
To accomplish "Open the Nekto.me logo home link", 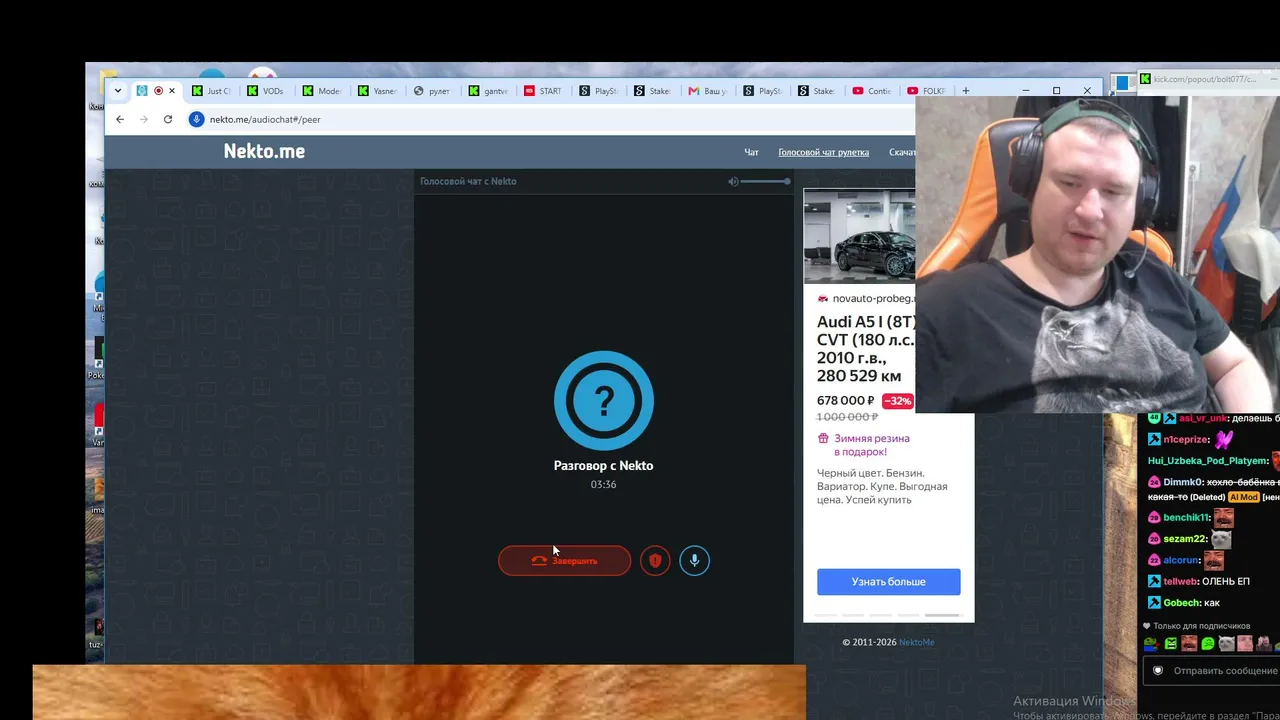I will (x=264, y=151).
